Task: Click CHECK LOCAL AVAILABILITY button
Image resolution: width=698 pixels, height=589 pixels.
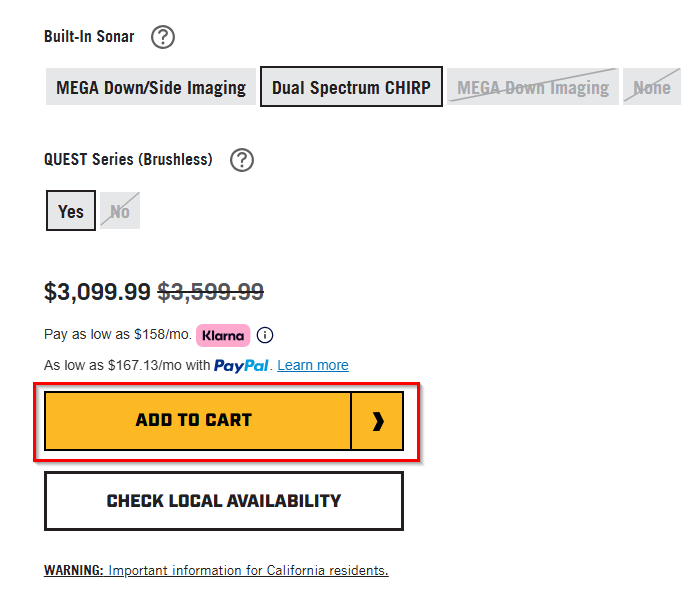Action: 224,501
